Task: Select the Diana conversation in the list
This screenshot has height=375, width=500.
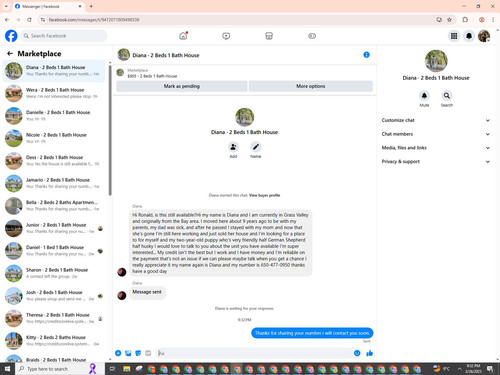Action: (x=54, y=71)
